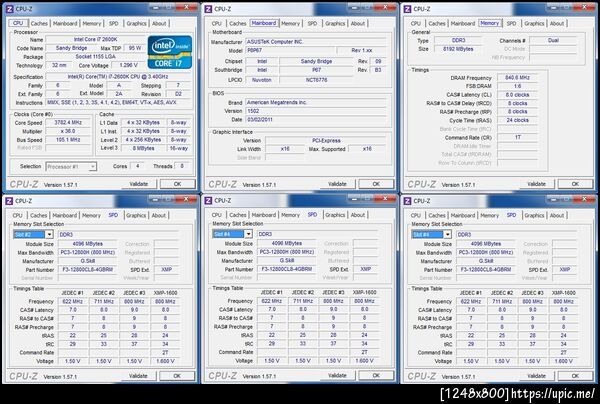The height and width of the screenshot is (404, 600).
Task: Click the DRAM Frequency value '840.6 MHz'
Action: click(517, 78)
